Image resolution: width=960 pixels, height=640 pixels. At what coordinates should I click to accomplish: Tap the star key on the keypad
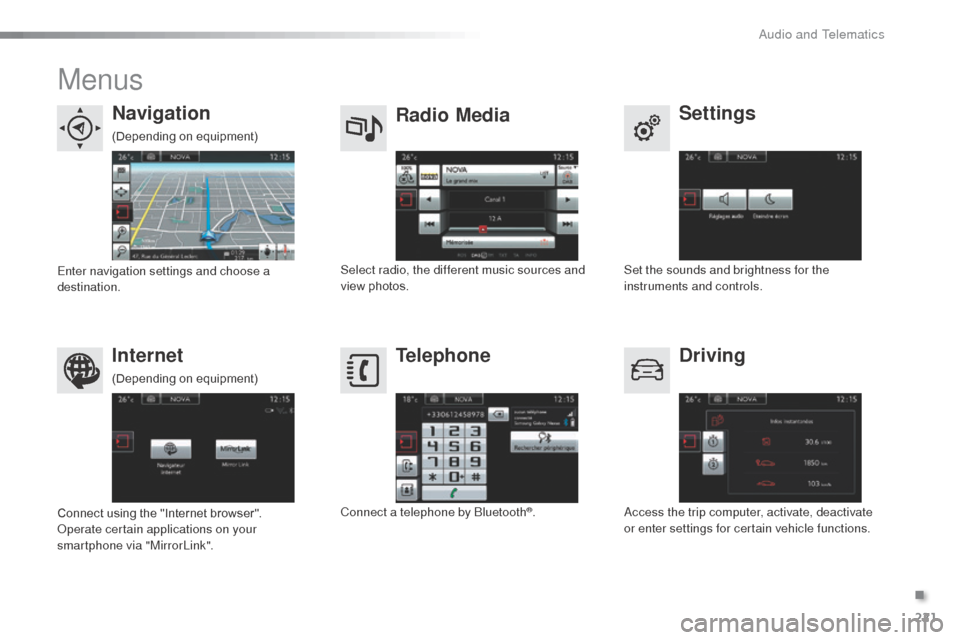coord(432,477)
